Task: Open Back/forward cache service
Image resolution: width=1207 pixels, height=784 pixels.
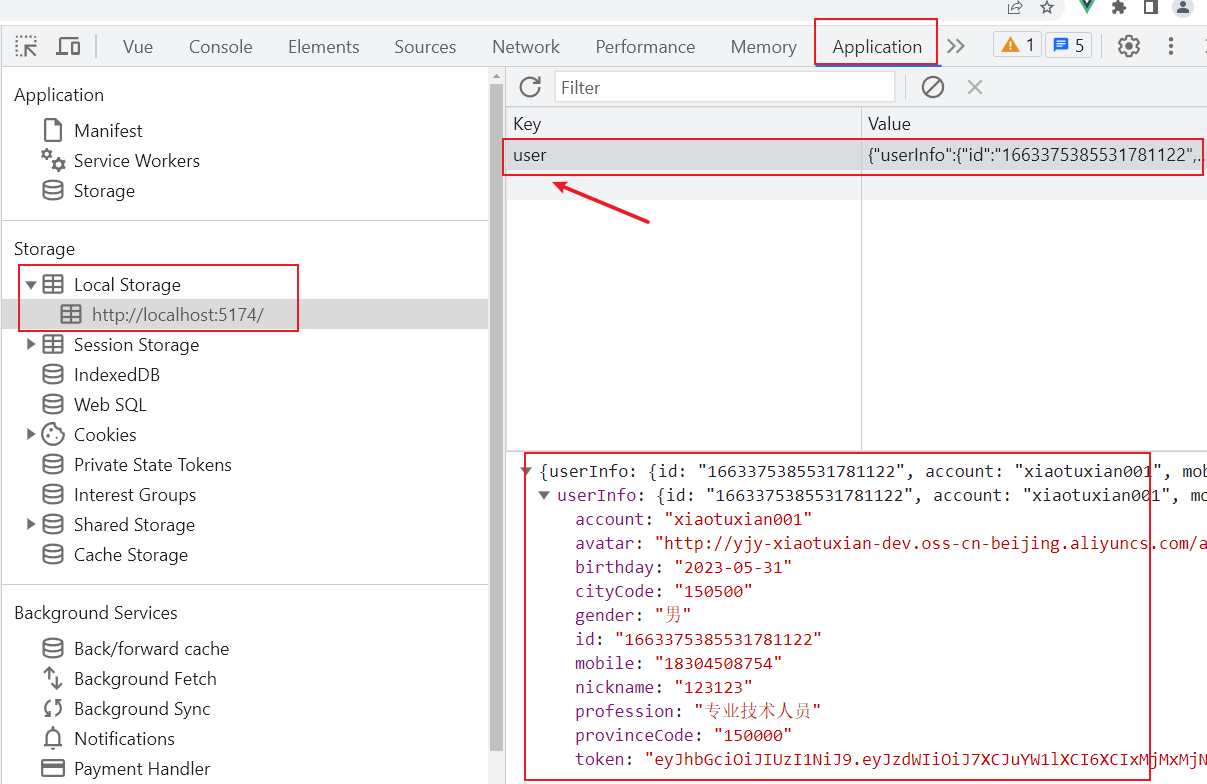Action: (151, 649)
